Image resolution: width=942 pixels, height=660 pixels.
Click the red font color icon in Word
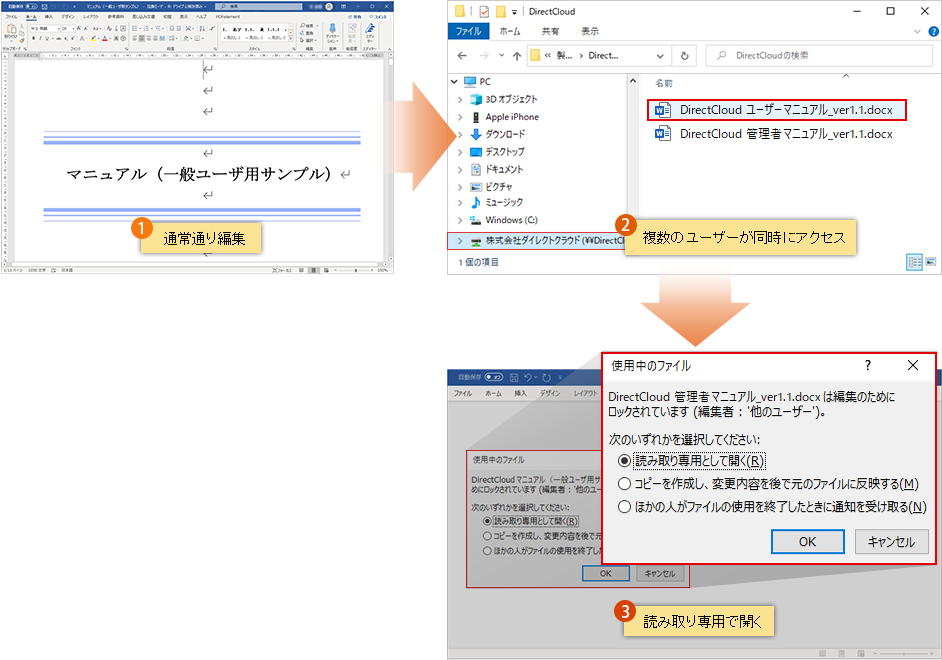pos(105,38)
